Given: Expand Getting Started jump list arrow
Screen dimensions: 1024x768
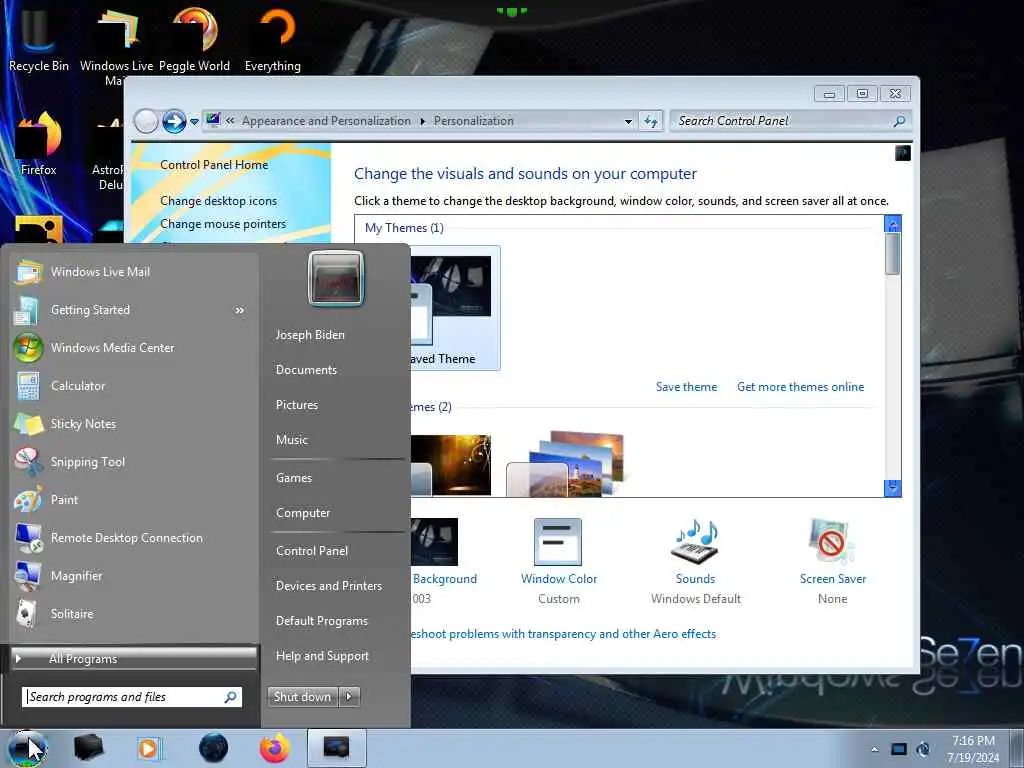Looking at the screenshot, I should tap(240, 310).
